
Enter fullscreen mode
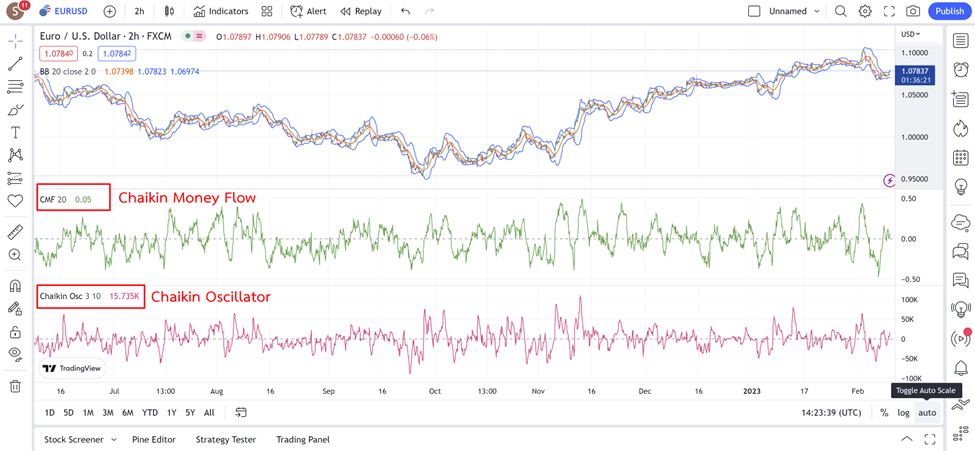(x=889, y=11)
